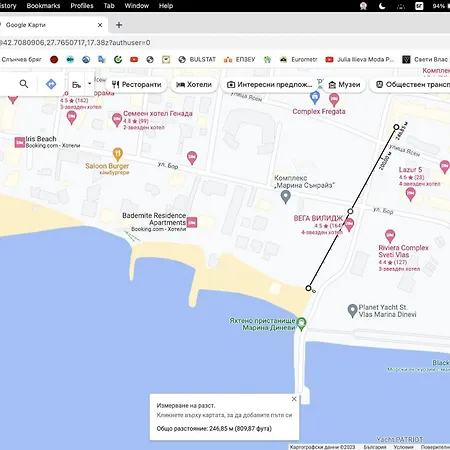Viewport: 450px width, 450px height.
Task: Select the Яхтено пристанище Марина Диневи pin
Action: (302, 324)
